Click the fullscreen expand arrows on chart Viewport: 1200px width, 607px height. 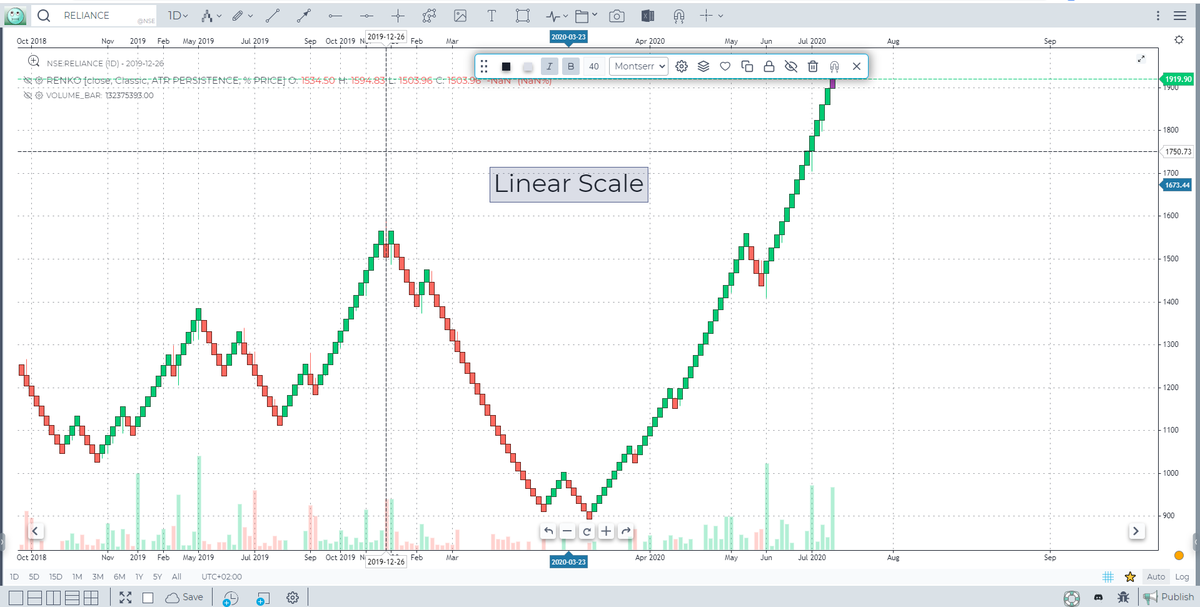click(x=1141, y=59)
